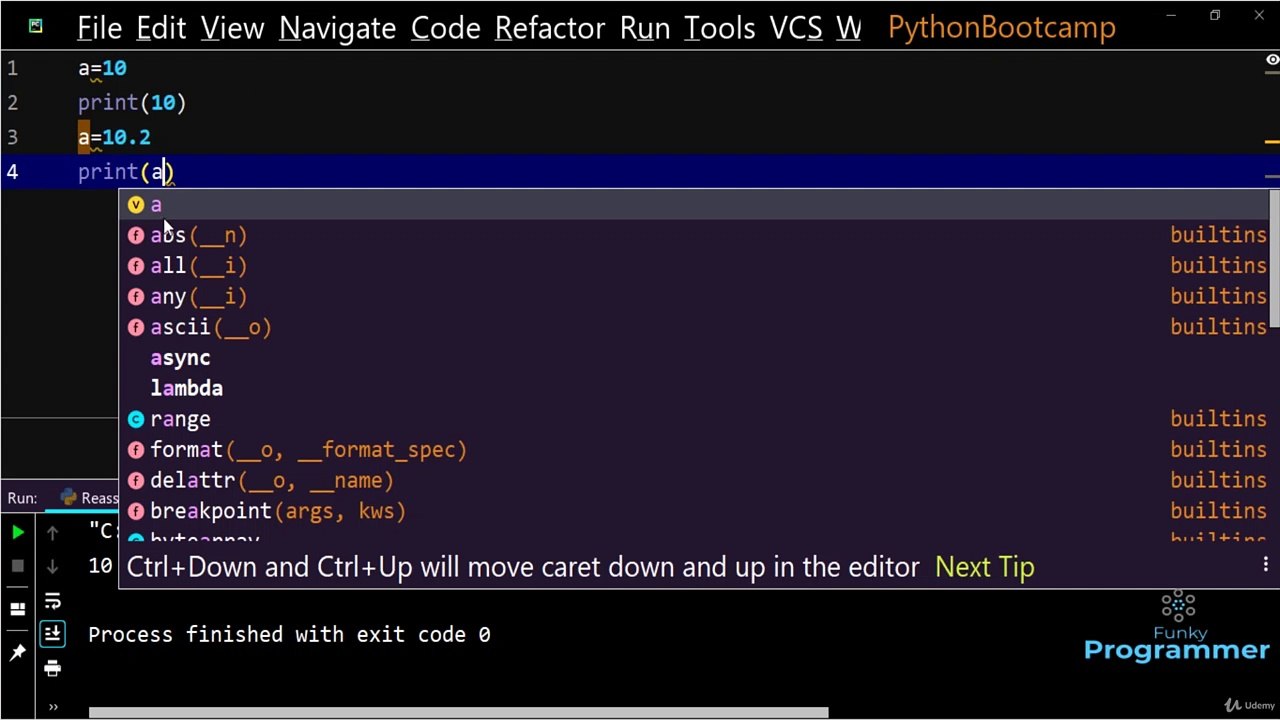Click the Process finished with exit code text
This screenshot has height=720, width=1280.
(x=289, y=635)
